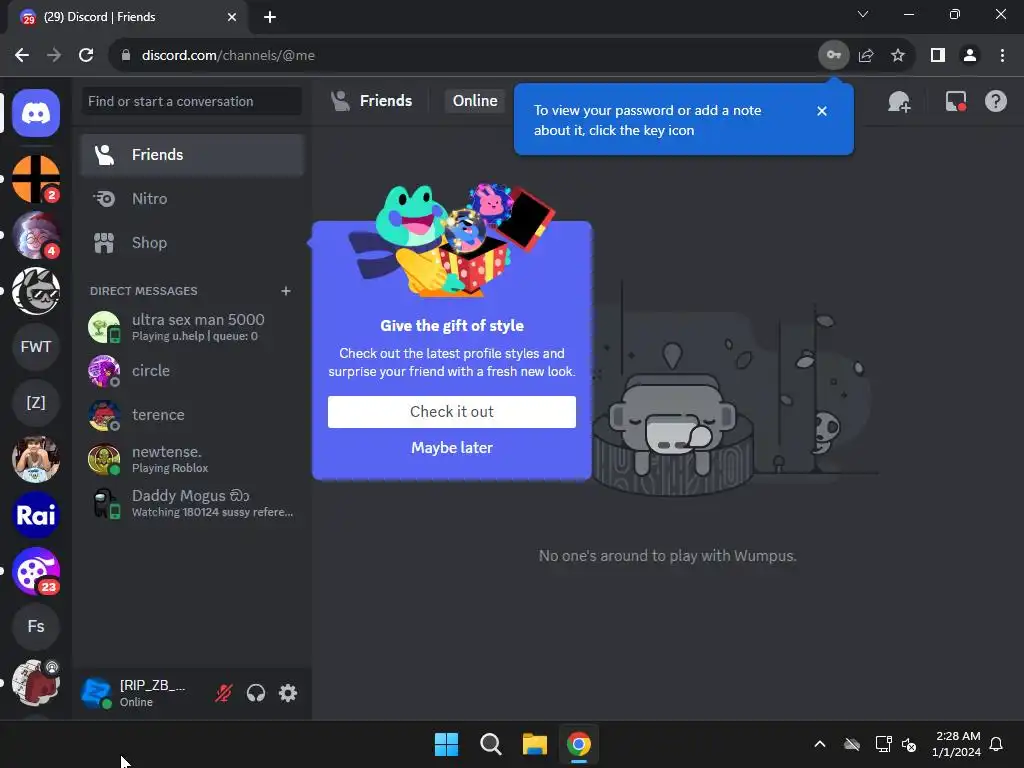The width and height of the screenshot is (1024, 768).
Task: Unmute the microphone in user panel
Action: pyautogui.click(x=223, y=693)
